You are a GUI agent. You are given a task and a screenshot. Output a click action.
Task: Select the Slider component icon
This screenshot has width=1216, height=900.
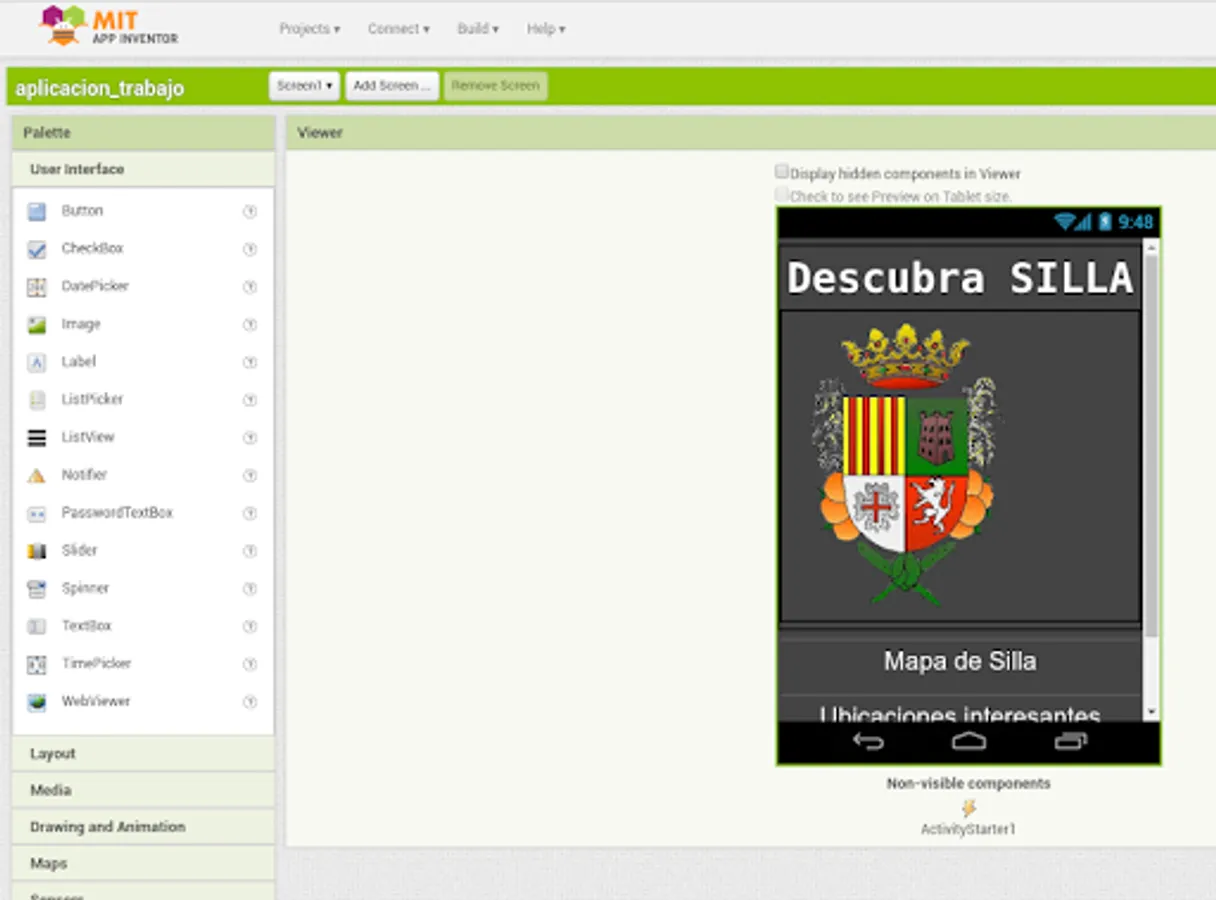click(37, 551)
